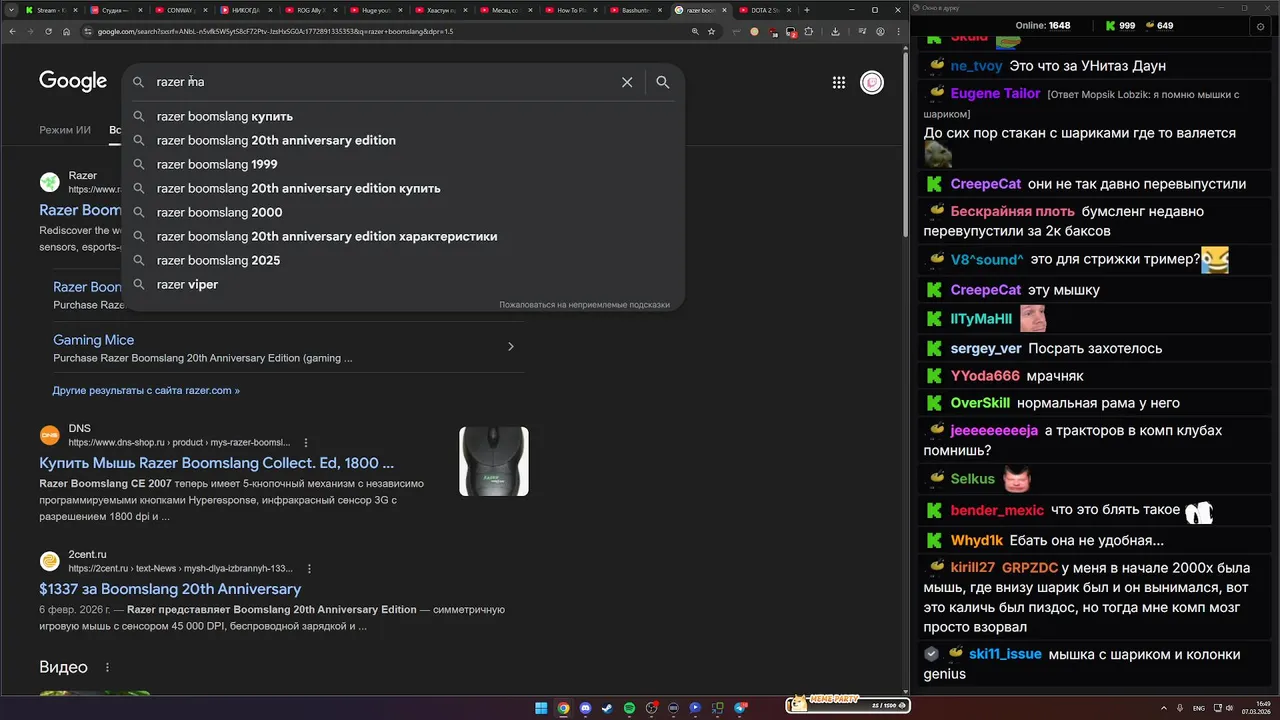Screen dimensions: 1280x720
Task: Switch to the ROG Ally browser tab
Action: pyautogui.click(x=311, y=10)
